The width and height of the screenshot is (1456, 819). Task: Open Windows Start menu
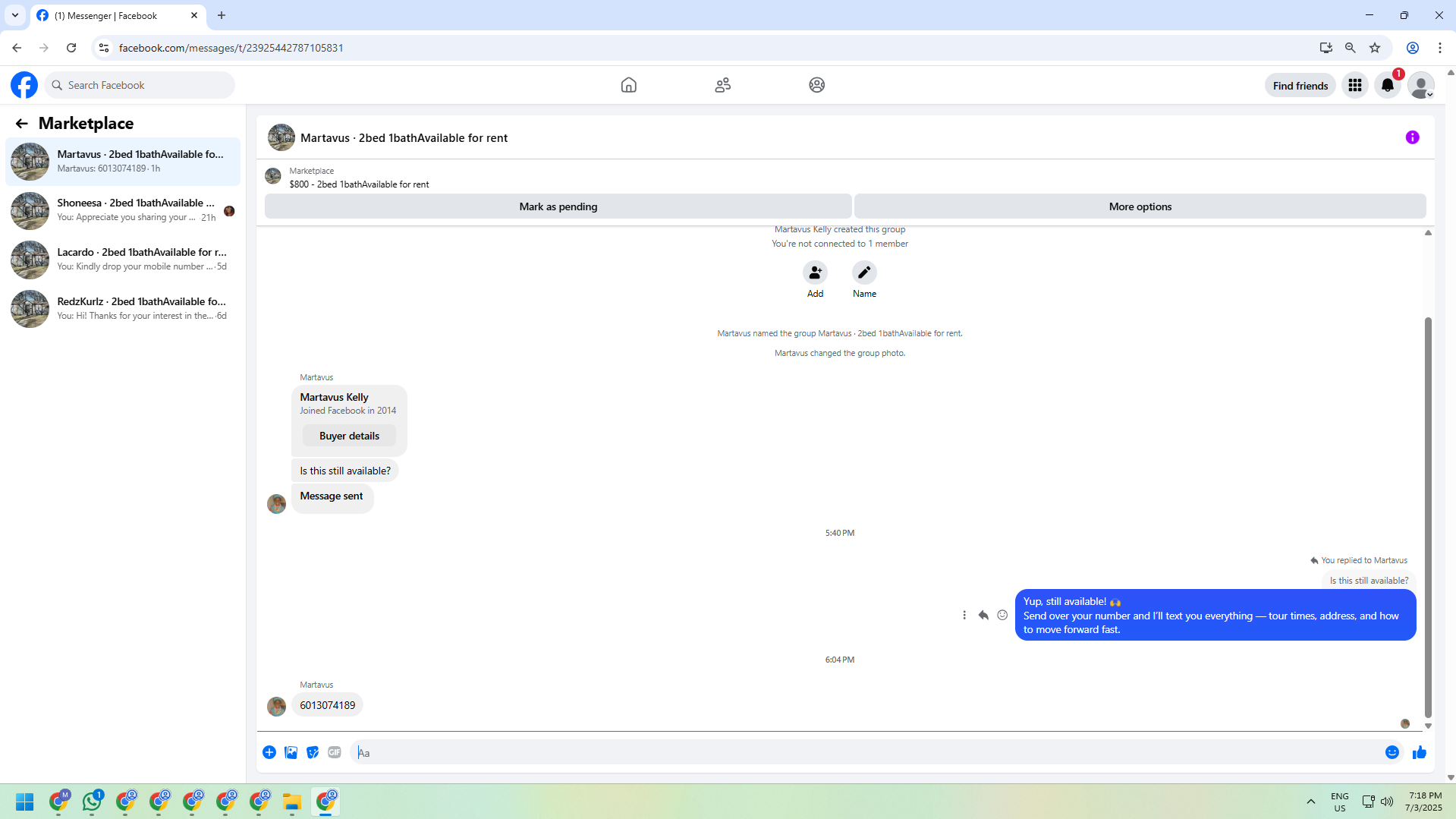click(x=25, y=802)
